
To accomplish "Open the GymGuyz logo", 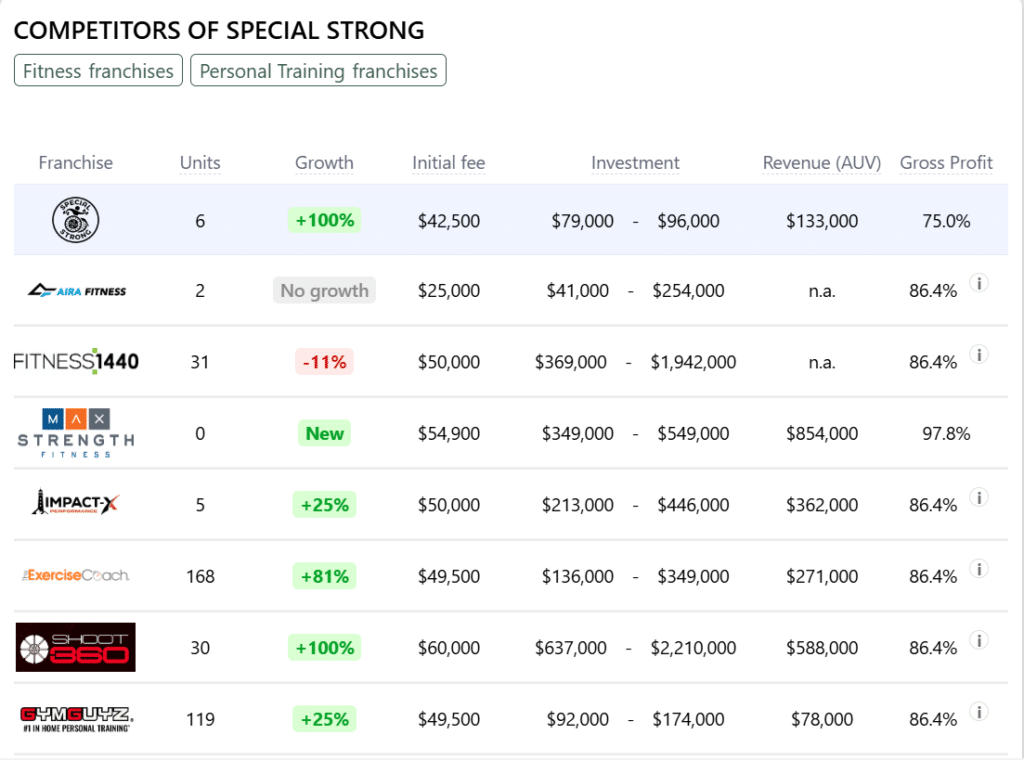I will coord(76,719).
